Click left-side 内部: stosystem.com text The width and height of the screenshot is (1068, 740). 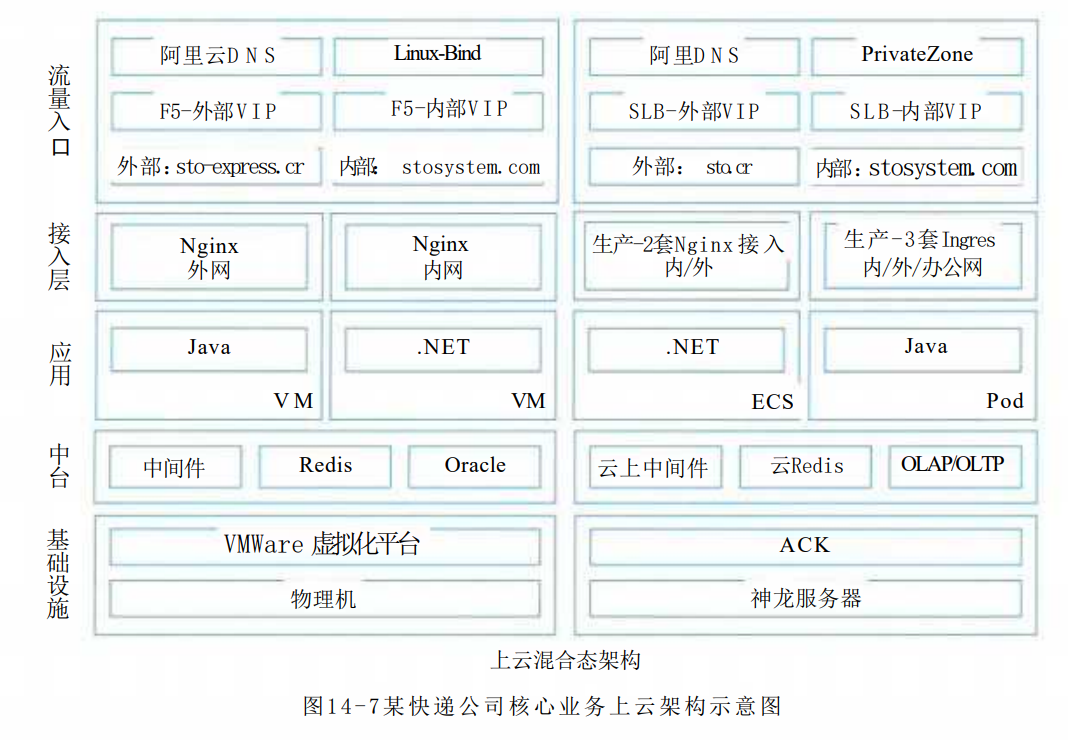(439, 167)
